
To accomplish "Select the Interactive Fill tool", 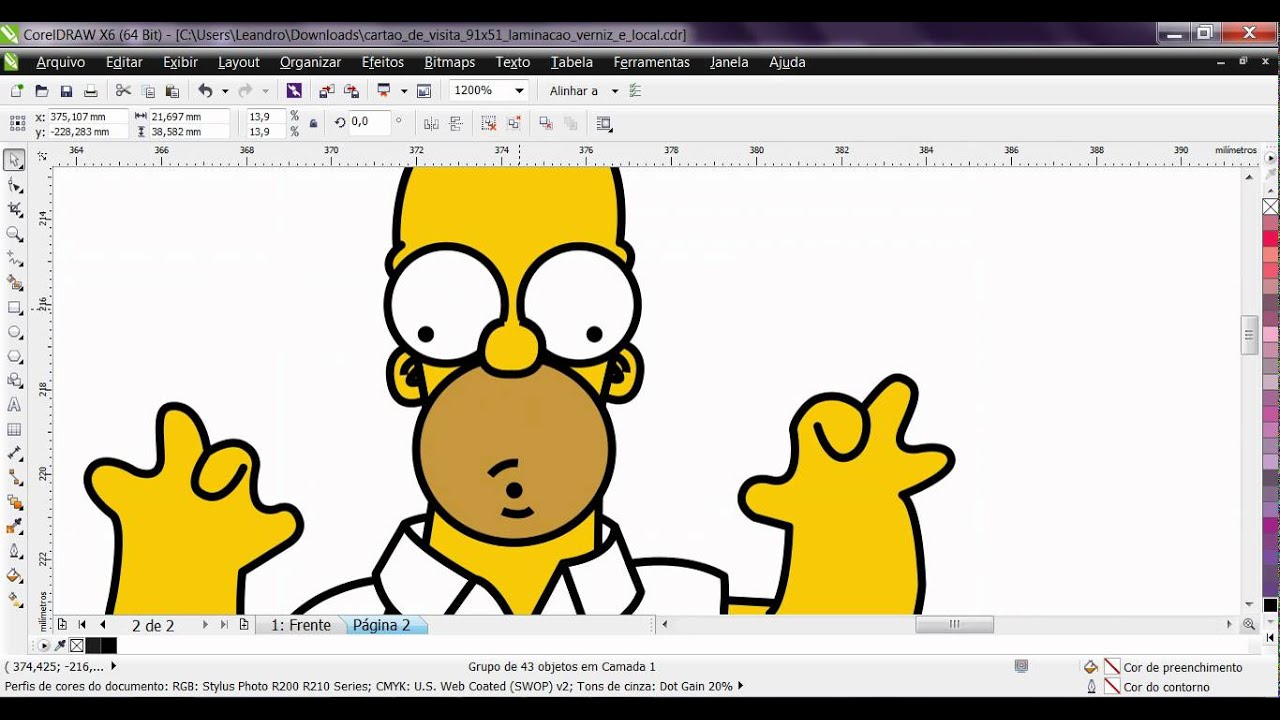I will pyautogui.click(x=14, y=600).
